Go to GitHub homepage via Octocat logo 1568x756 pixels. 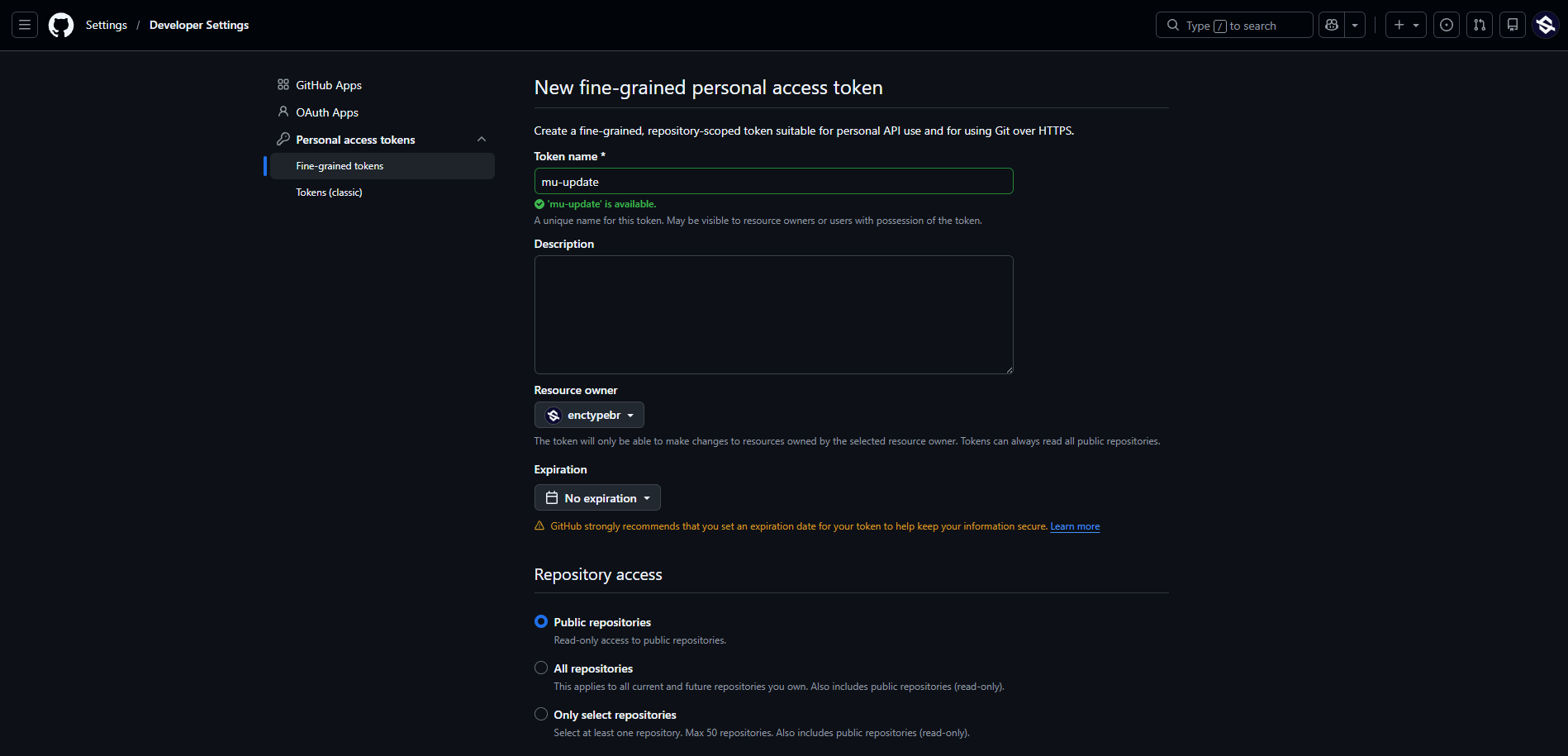[x=61, y=25]
